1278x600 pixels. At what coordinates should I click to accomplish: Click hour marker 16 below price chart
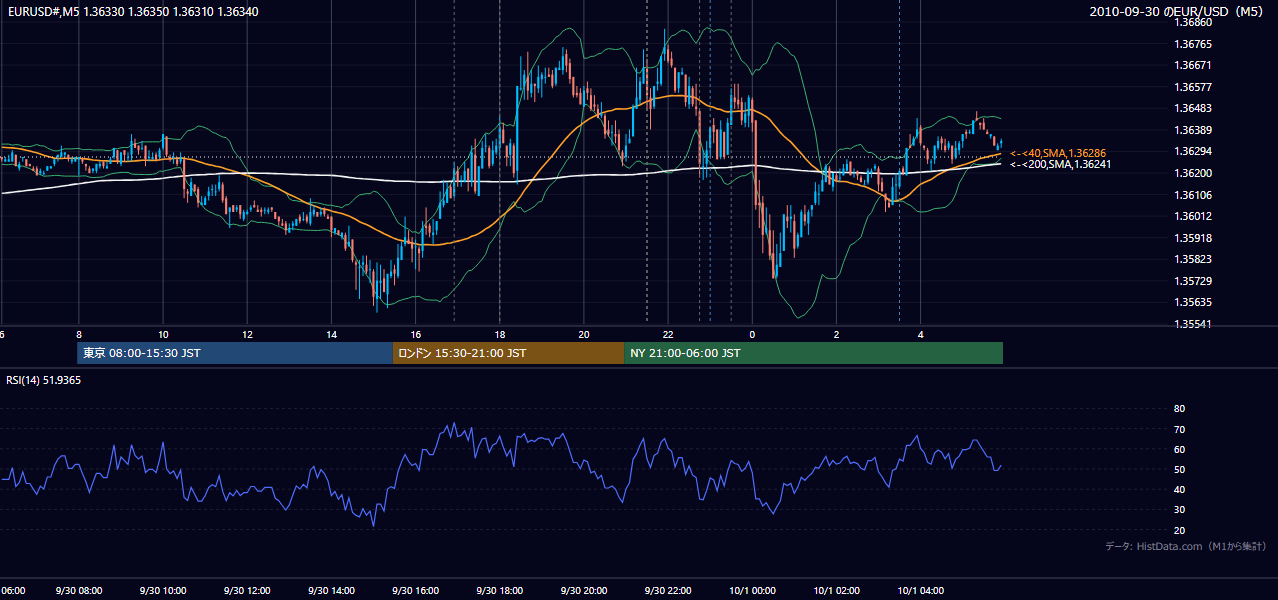416,335
